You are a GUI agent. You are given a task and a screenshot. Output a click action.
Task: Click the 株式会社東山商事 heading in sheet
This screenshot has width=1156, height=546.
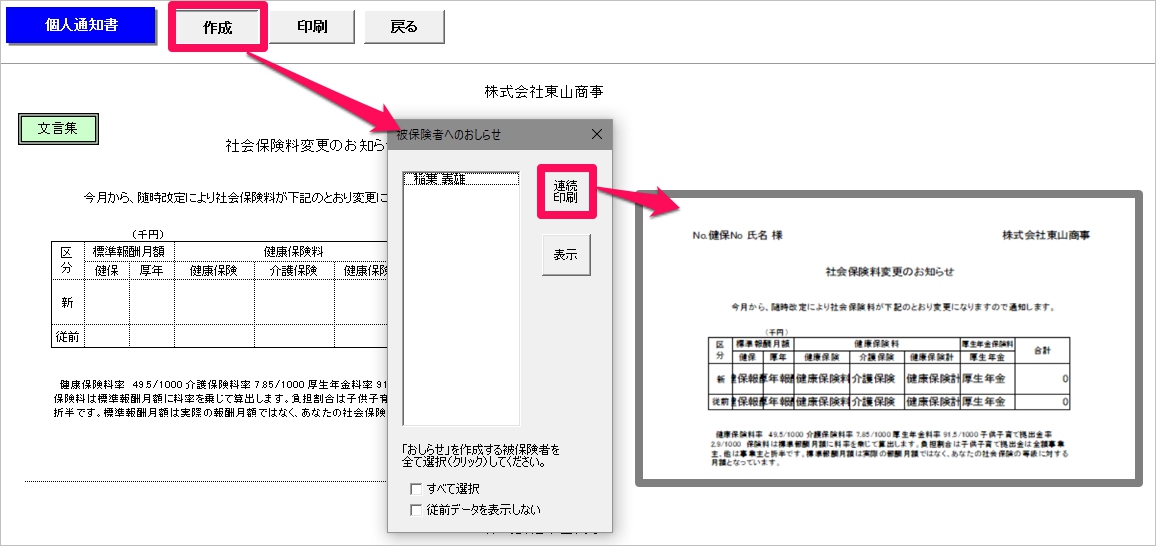click(545, 92)
